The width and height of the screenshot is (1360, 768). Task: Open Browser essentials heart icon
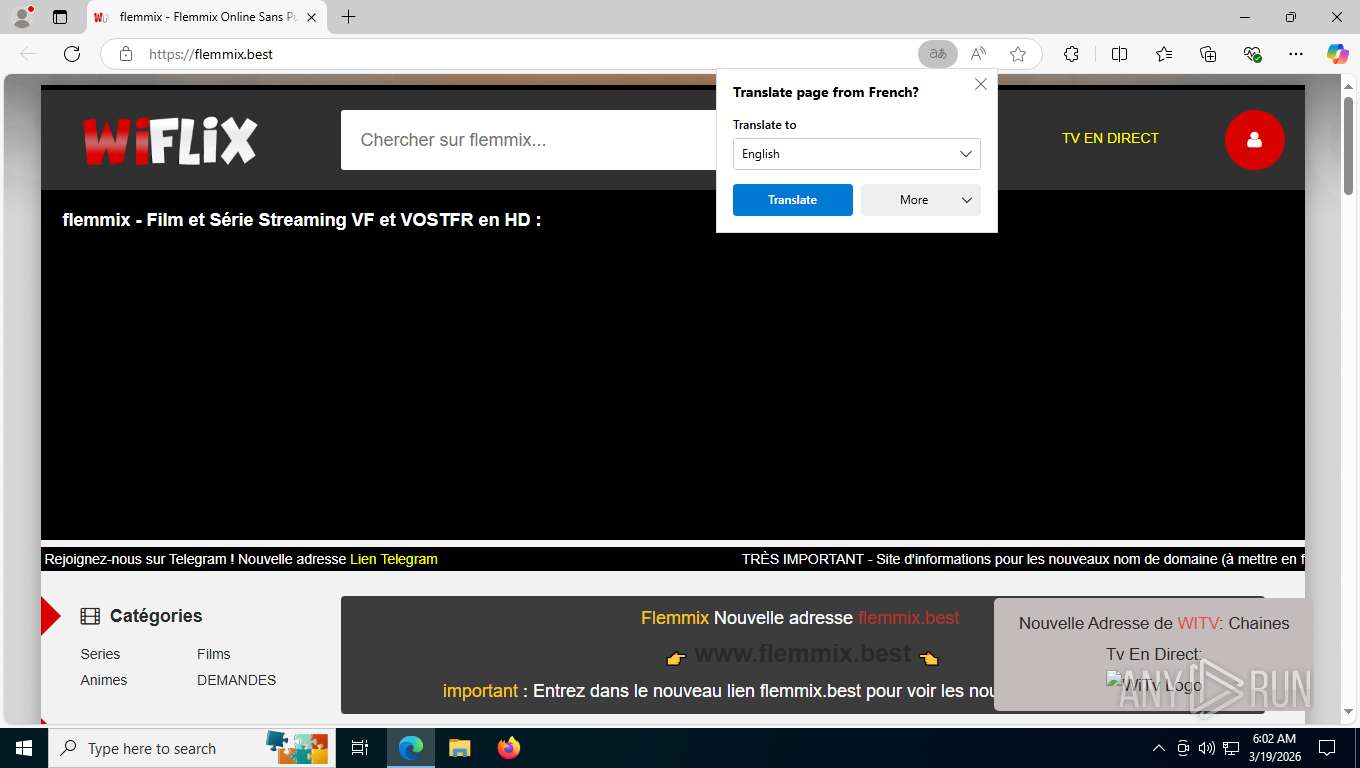pos(1252,54)
